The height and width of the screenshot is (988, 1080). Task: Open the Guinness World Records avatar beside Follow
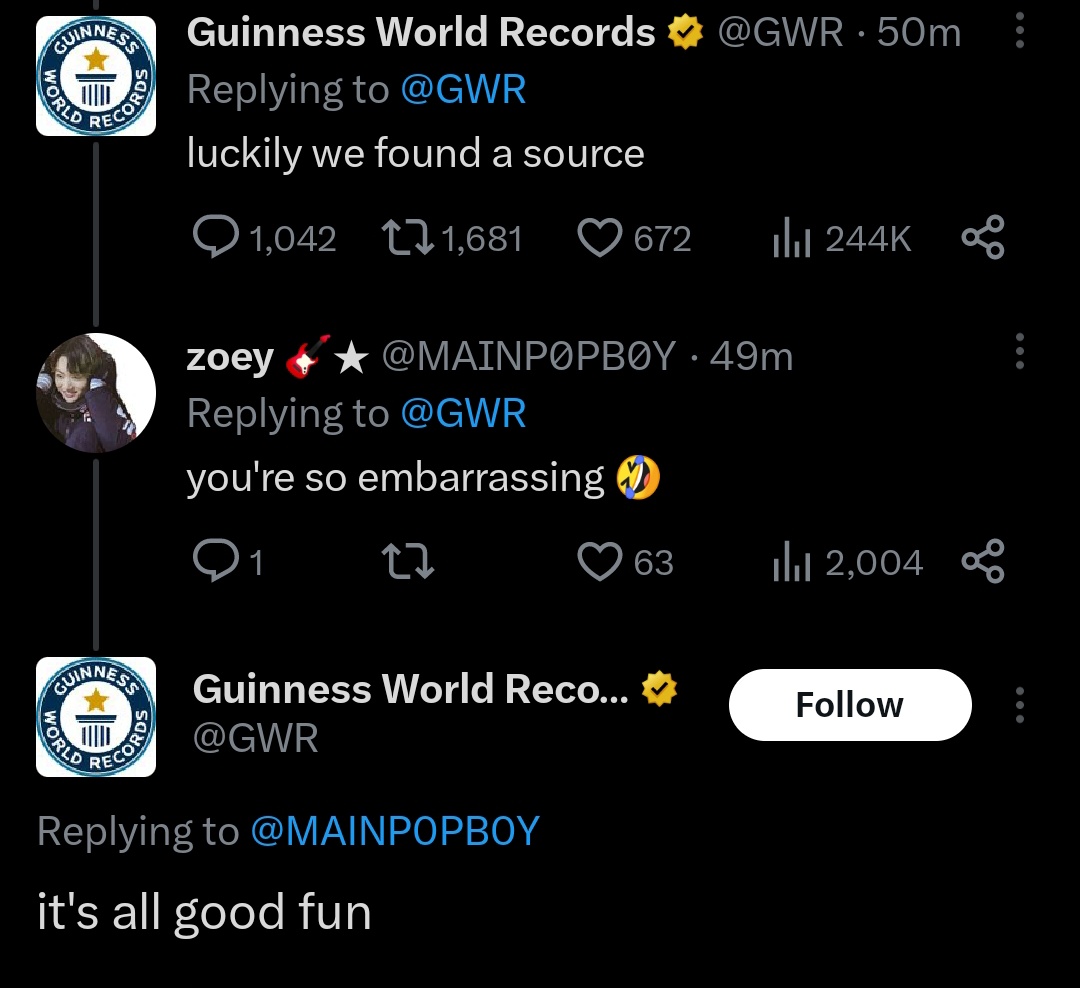96,716
